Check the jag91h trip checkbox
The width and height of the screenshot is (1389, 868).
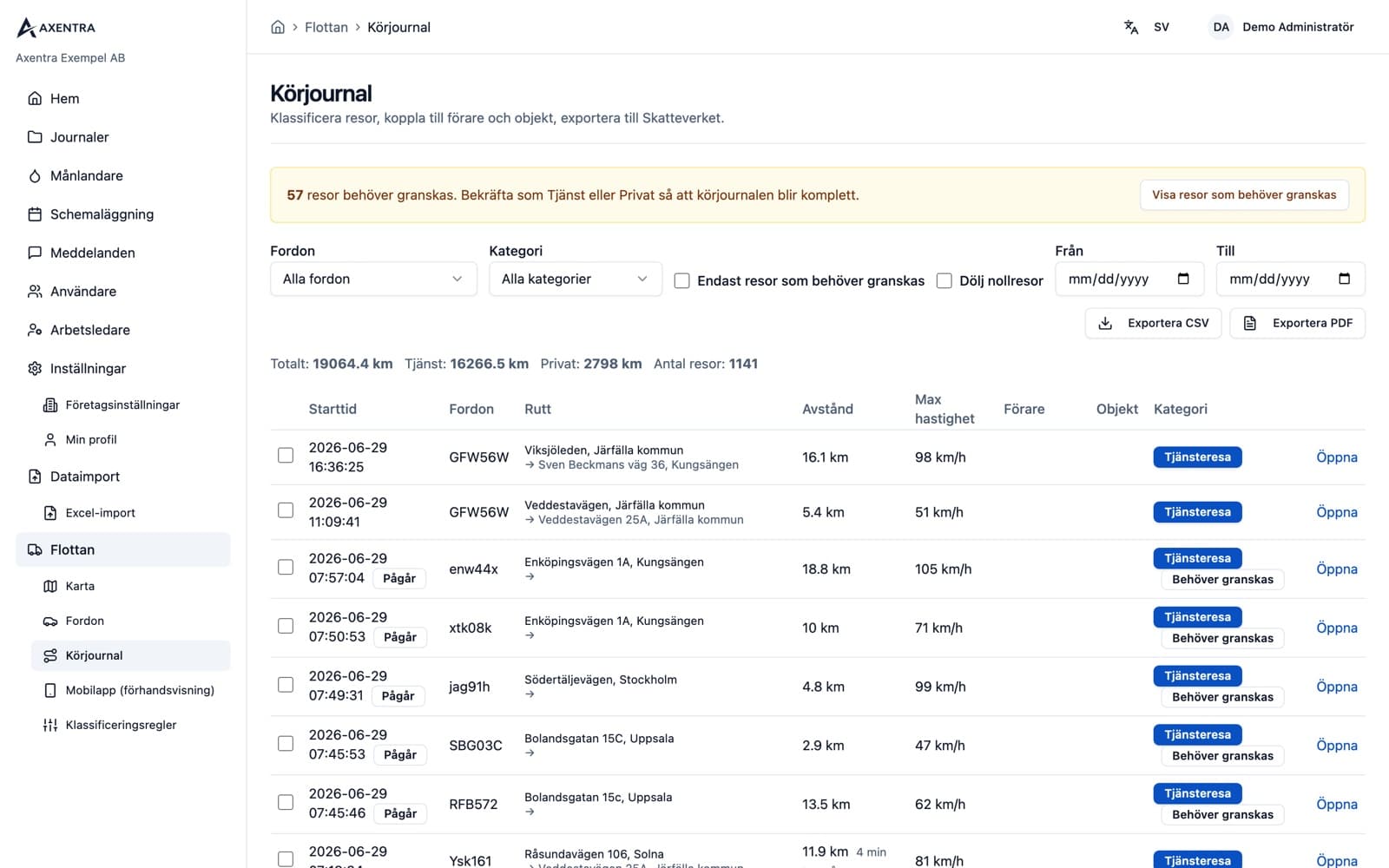[286, 685]
